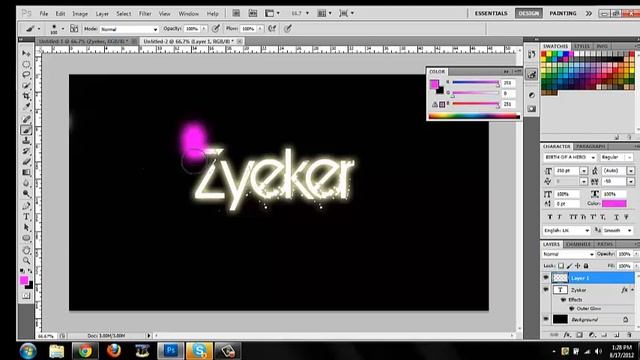Viewport: 640px width, 360px height.
Task: Click the Launch Bridge icon
Action: click(x=236, y=13)
